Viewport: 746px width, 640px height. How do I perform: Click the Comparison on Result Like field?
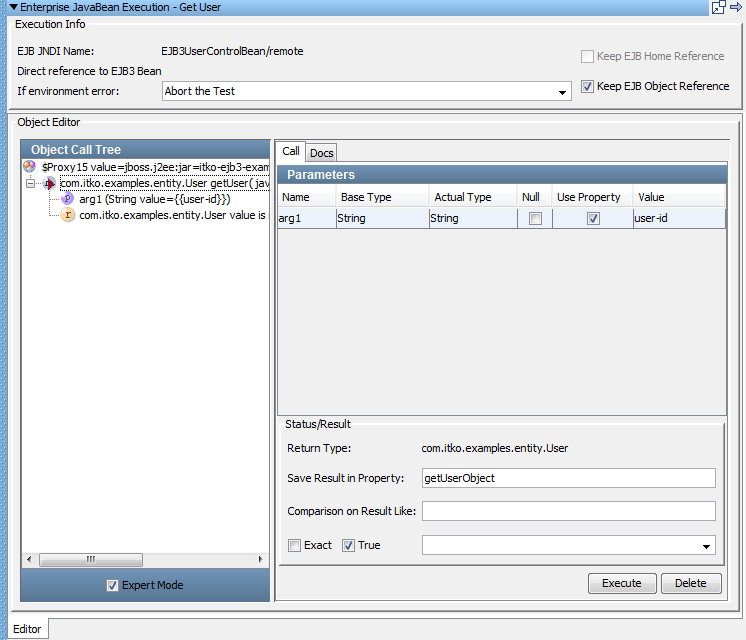click(569, 511)
